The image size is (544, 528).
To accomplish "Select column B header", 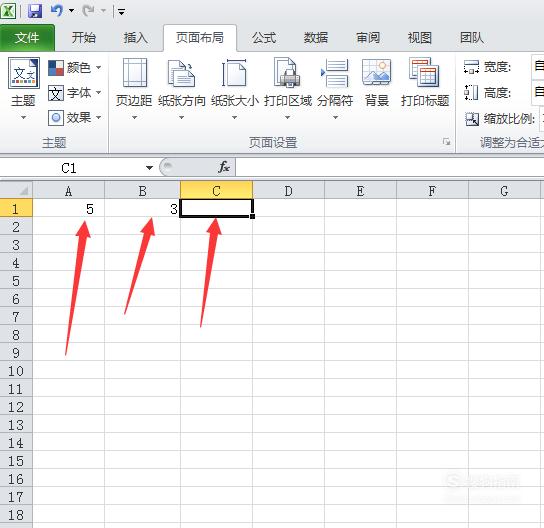I will [x=142, y=190].
